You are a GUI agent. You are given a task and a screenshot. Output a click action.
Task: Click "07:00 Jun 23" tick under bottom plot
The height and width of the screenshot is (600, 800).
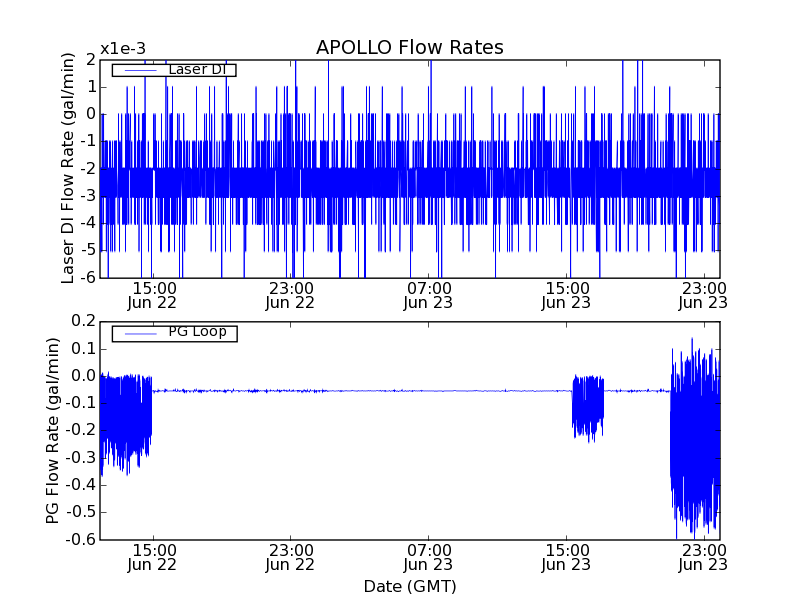tap(429, 557)
